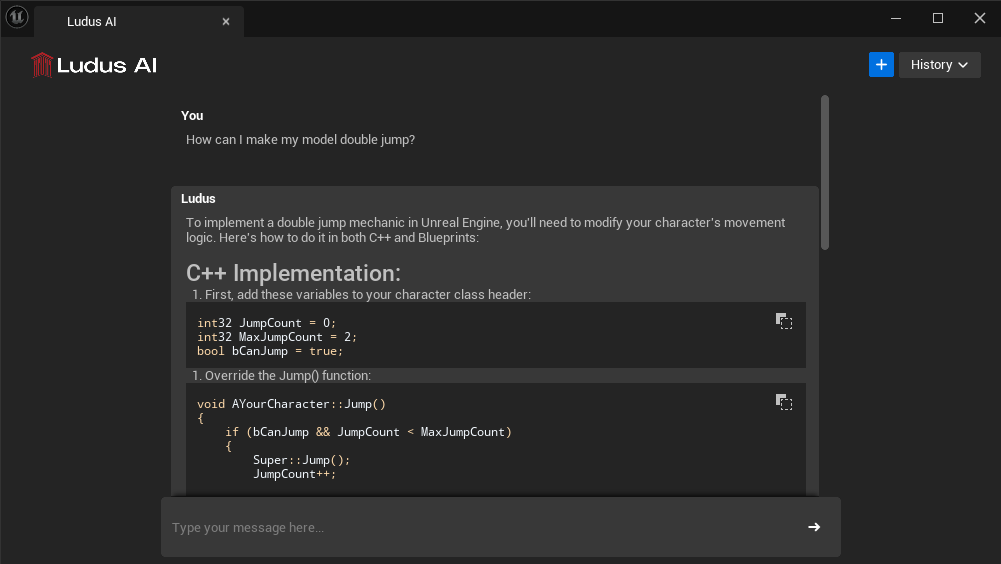1001x564 pixels.
Task: Close the application window
Action: coord(980,19)
